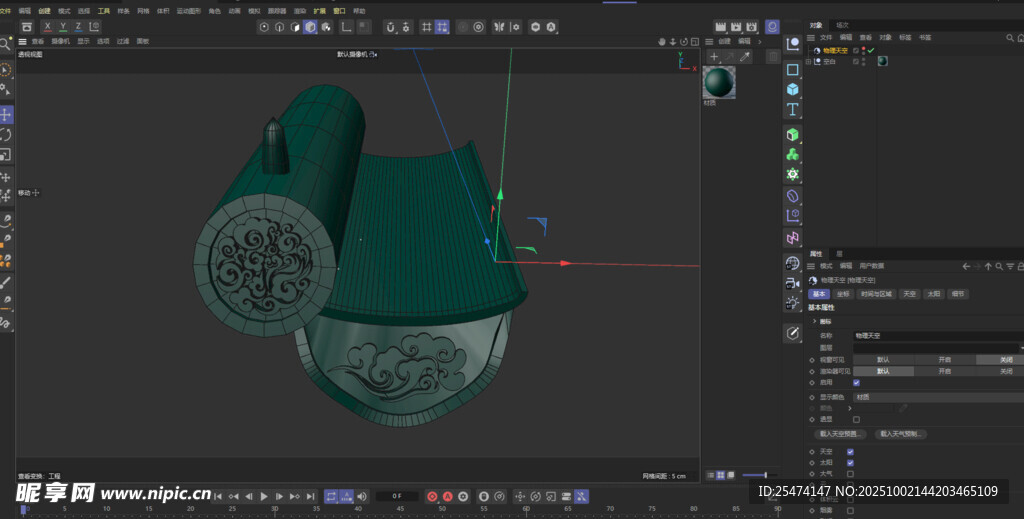This screenshot has height=519, width=1024.
Task: Select the Move tool in left toolbar
Action: [6, 114]
